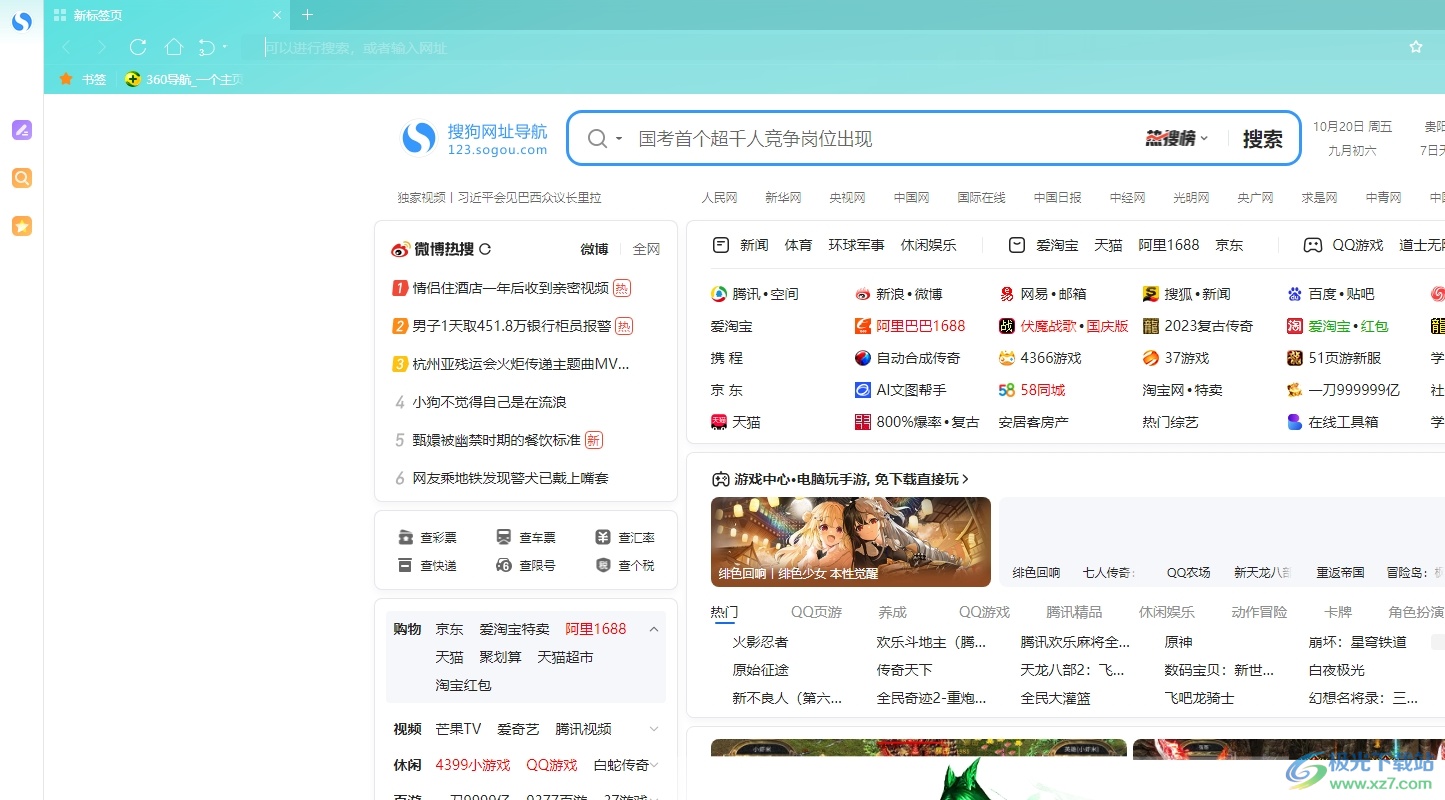Screen dimensions: 1445x800
Task: Open the 10月20日 周五 date link
Action: pos(1352,127)
